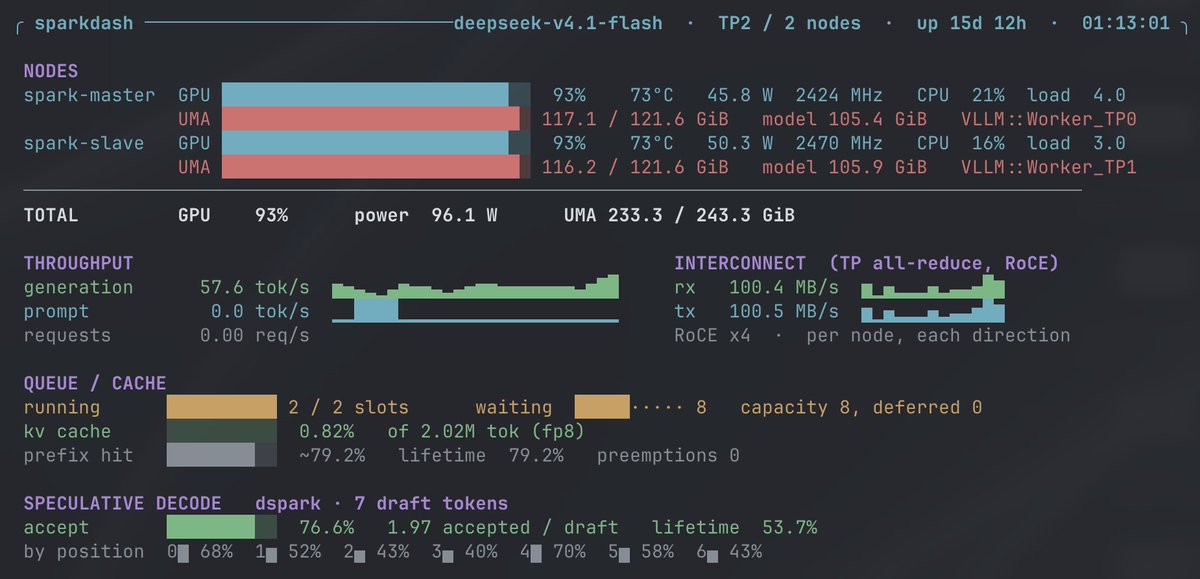1200x579 pixels.
Task: Click the 'QUEUE / CACHE' section heading
Action: (95, 383)
